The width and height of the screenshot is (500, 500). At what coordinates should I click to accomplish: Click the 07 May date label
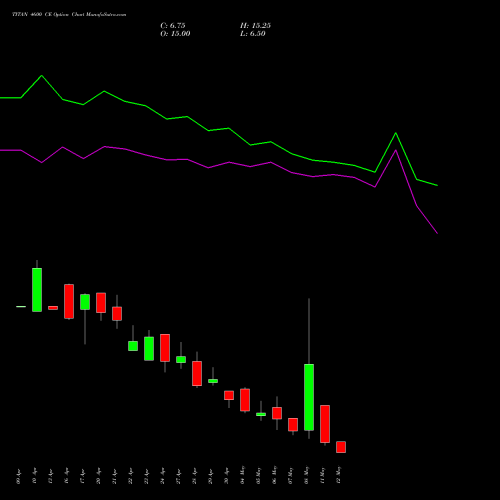tap(291, 475)
